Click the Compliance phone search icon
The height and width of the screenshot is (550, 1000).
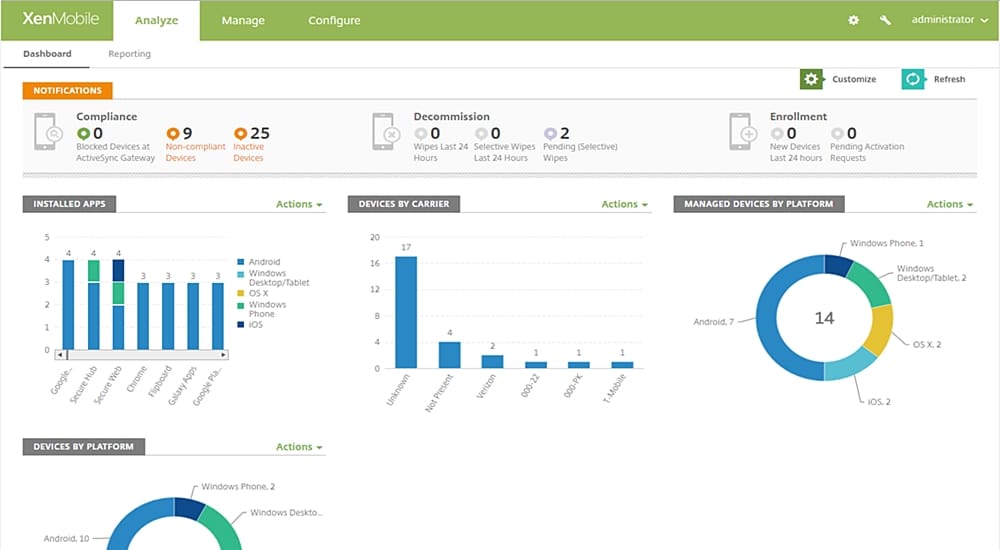point(48,131)
